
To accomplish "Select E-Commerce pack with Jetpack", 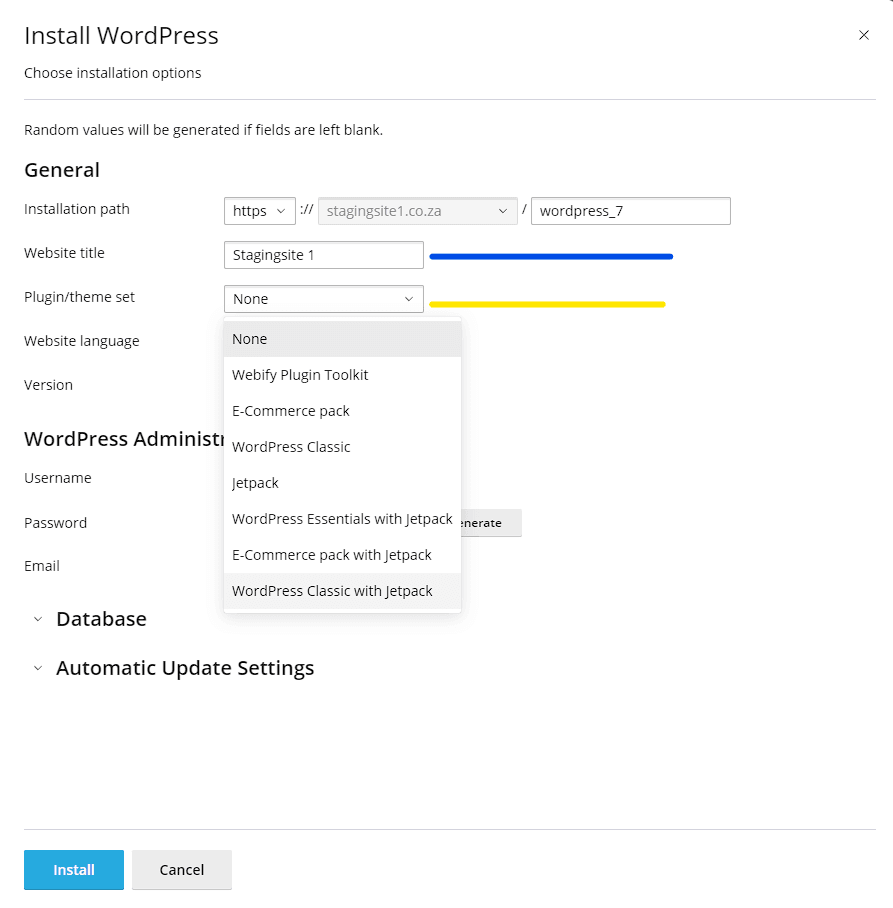I will [342, 554].
